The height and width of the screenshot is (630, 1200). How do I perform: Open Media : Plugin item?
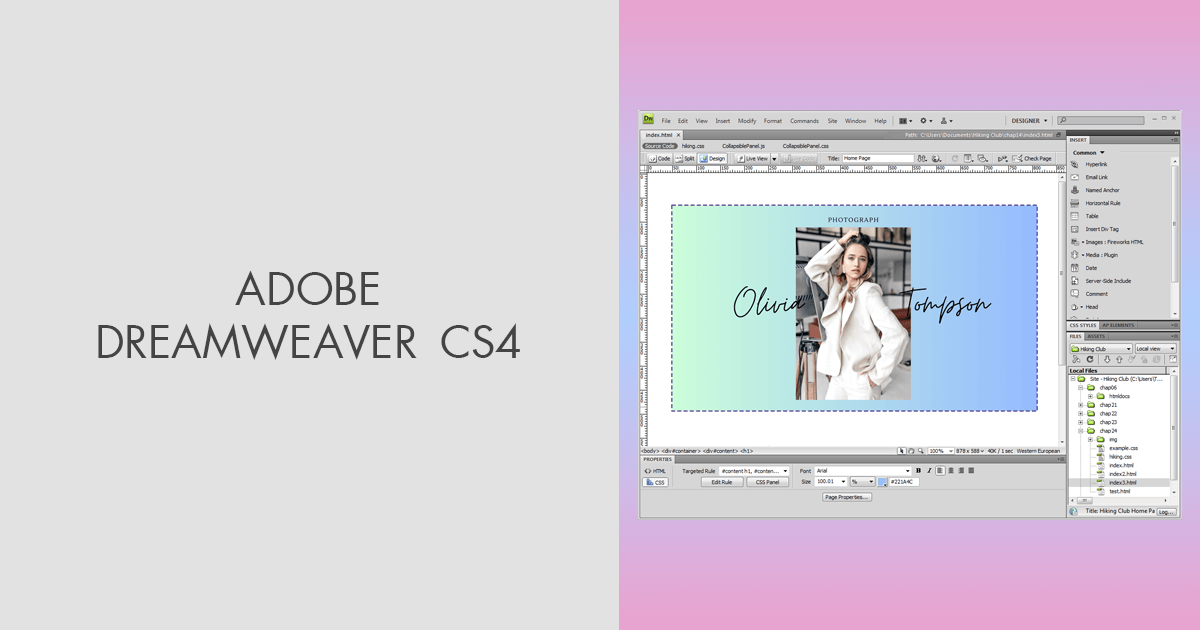coord(1097,255)
